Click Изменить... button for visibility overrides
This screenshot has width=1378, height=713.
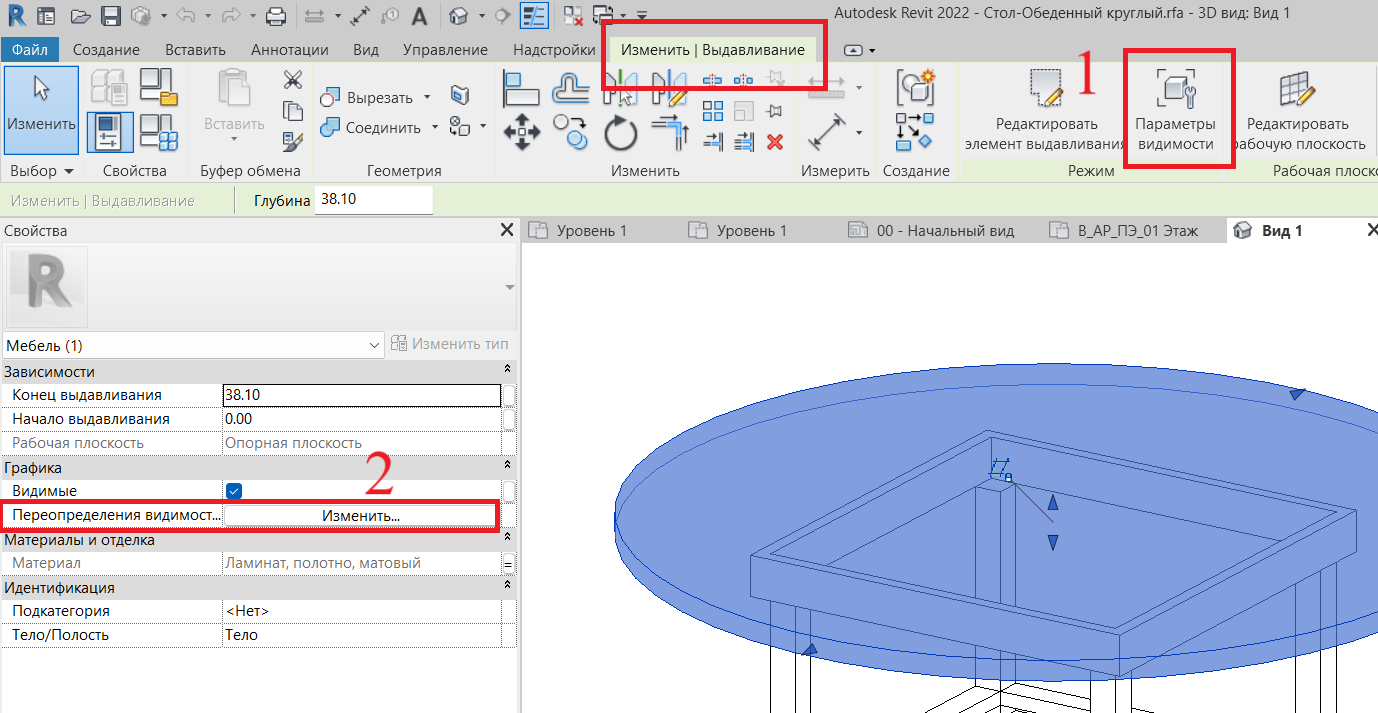click(x=360, y=516)
